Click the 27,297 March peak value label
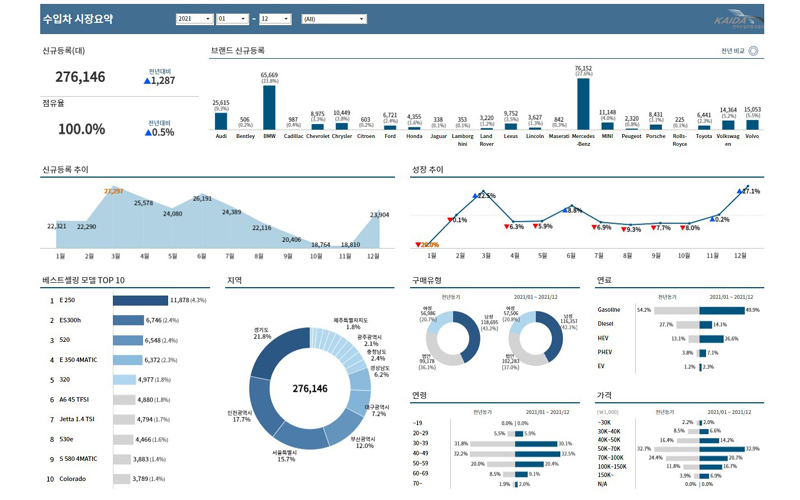Image resolution: width=800 pixels, height=500 pixels. [114, 191]
